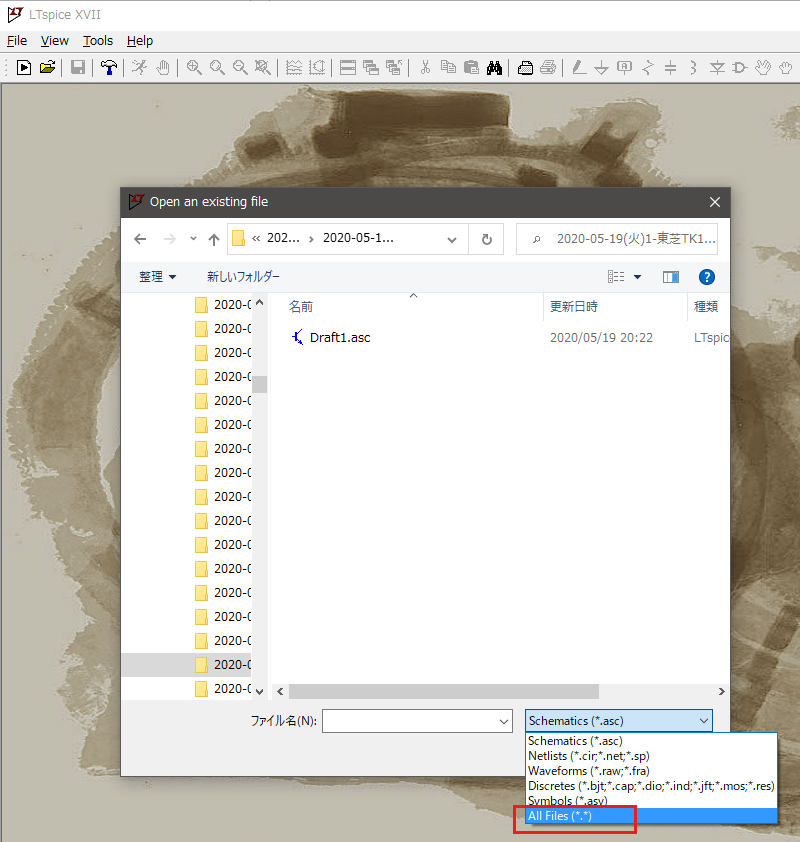
Task: Click the Find binoculars icon
Action: point(494,68)
